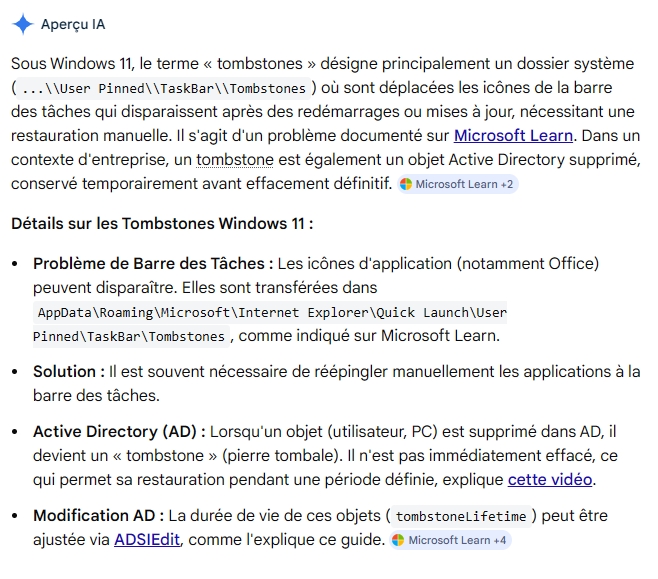The image size is (658, 579).
Task: Click the Détails sur les Tombstones Windows 11 heading
Action: (162, 224)
